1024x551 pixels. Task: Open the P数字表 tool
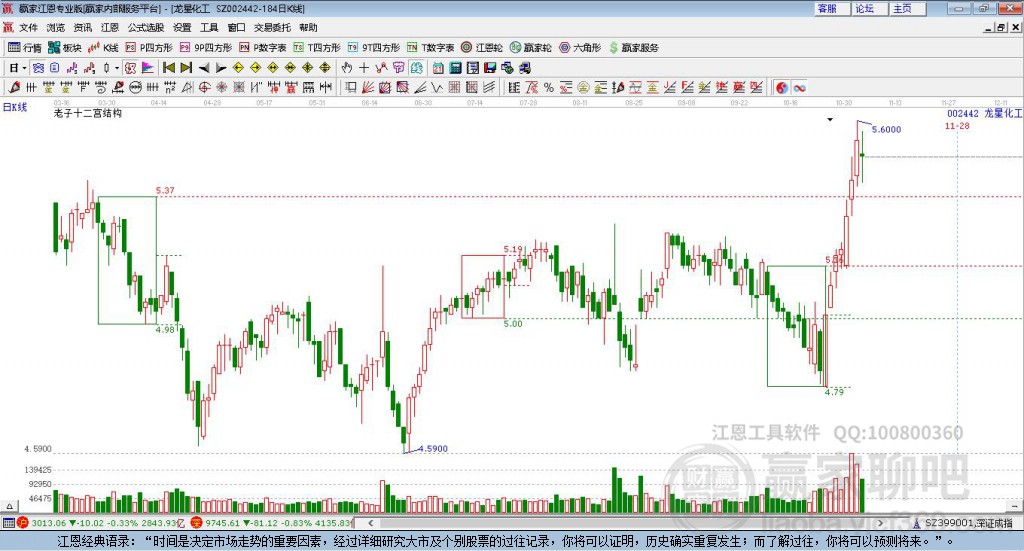click(263, 48)
